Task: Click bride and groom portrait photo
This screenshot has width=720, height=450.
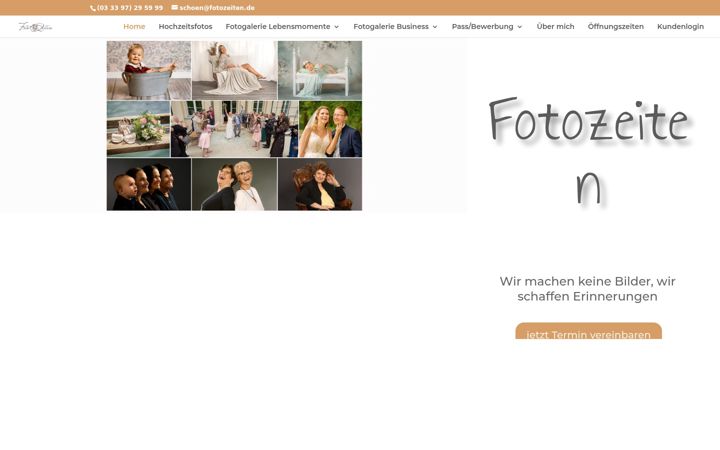Action: [x=331, y=129]
